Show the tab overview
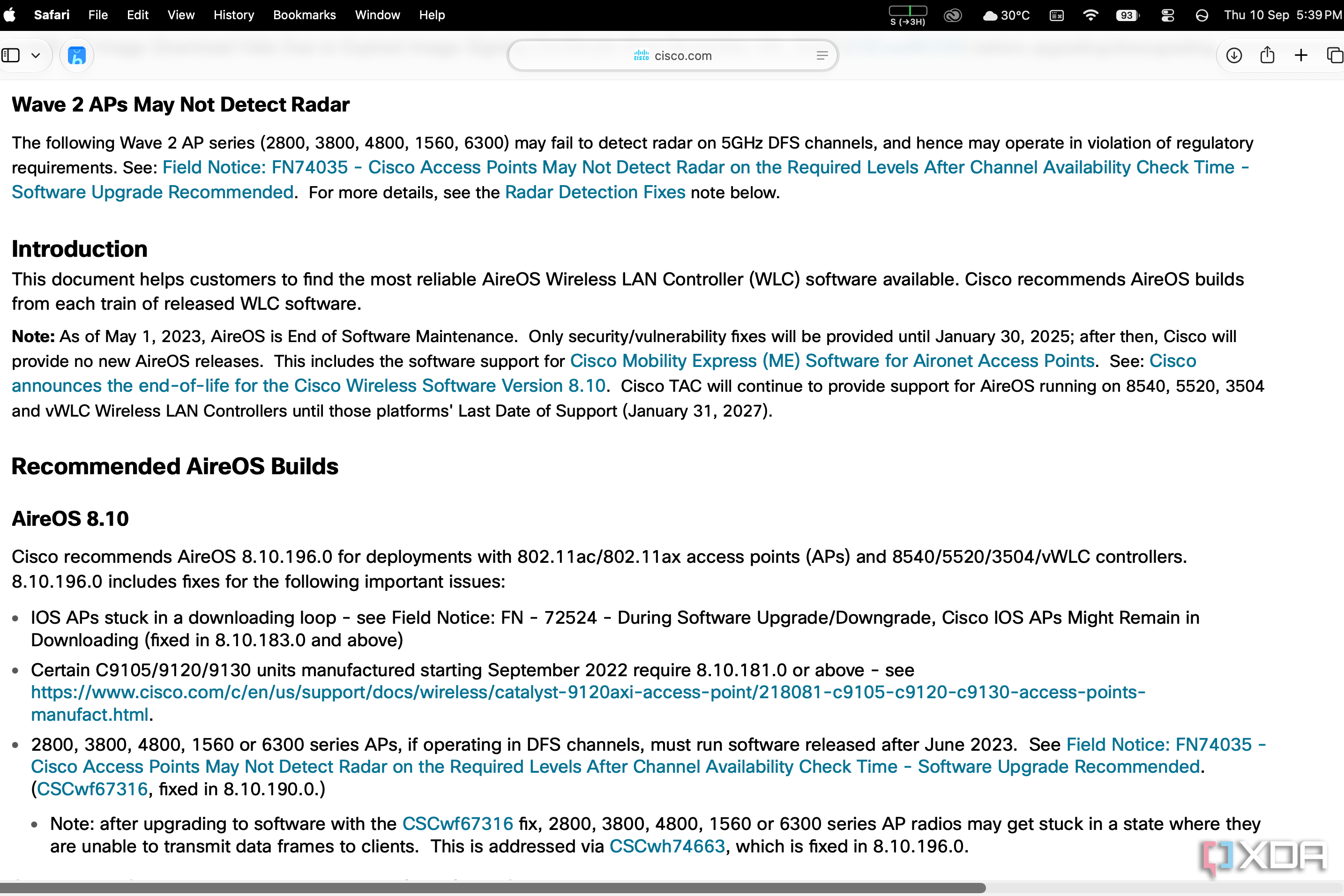The width and height of the screenshot is (1344, 896). coord(1335,55)
